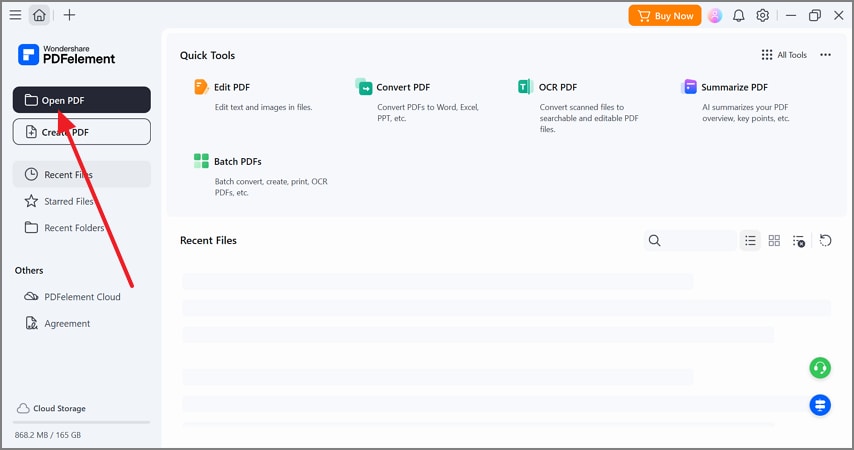The image size is (854, 450).
Task: Open the hamburger menu
Action: pyautogui.click(x=15, y=15)
